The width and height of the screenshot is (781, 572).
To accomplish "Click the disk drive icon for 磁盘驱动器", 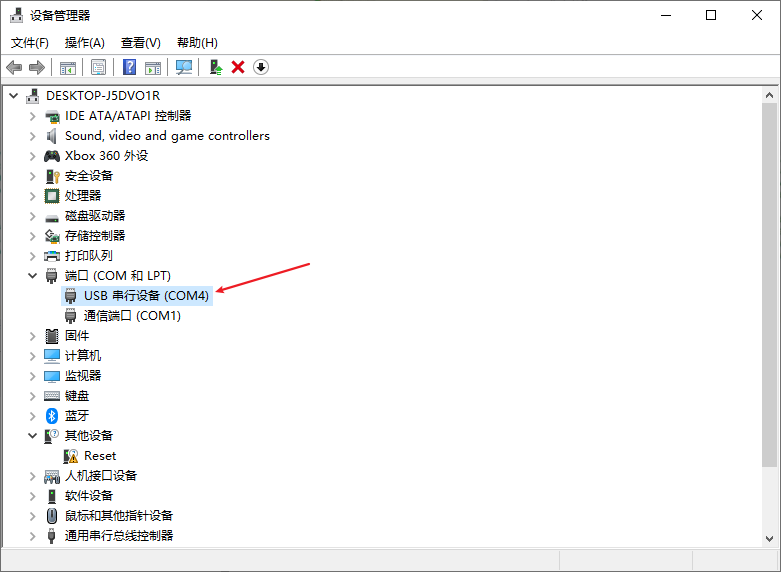I will [x=52, y=218].
